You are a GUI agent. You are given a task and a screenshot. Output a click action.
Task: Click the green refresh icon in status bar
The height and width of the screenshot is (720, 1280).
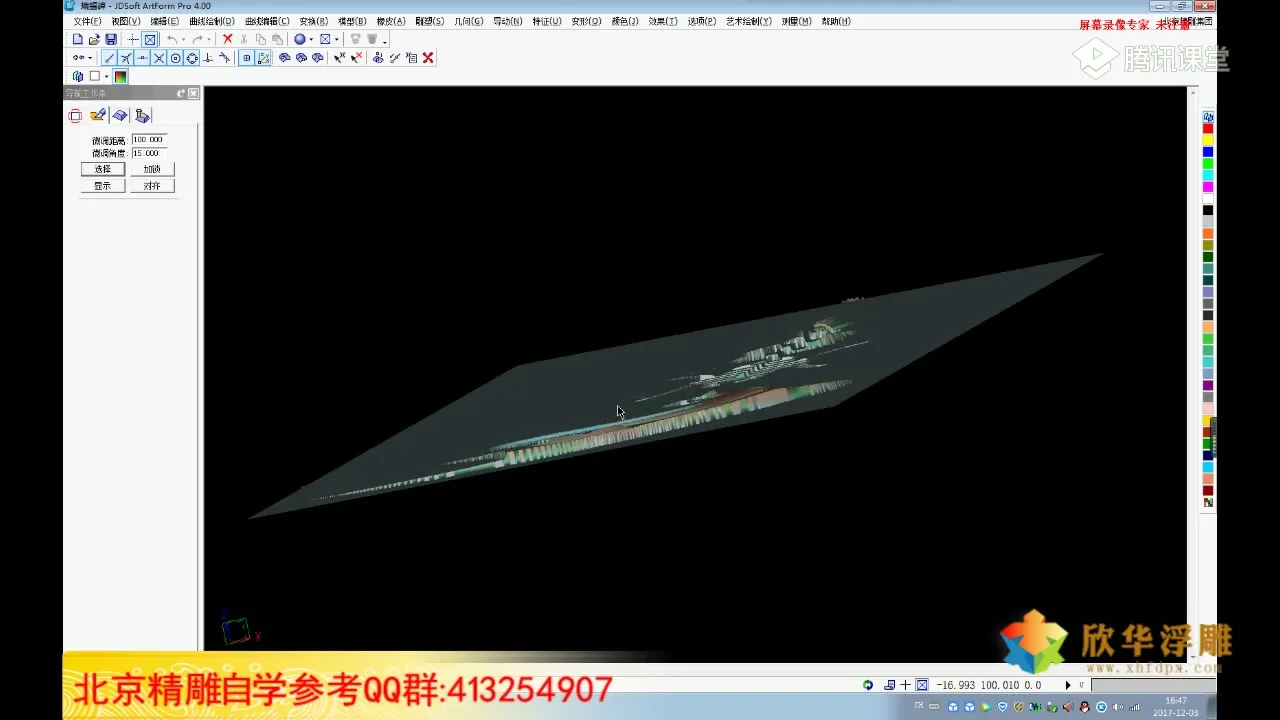point(868,685)
